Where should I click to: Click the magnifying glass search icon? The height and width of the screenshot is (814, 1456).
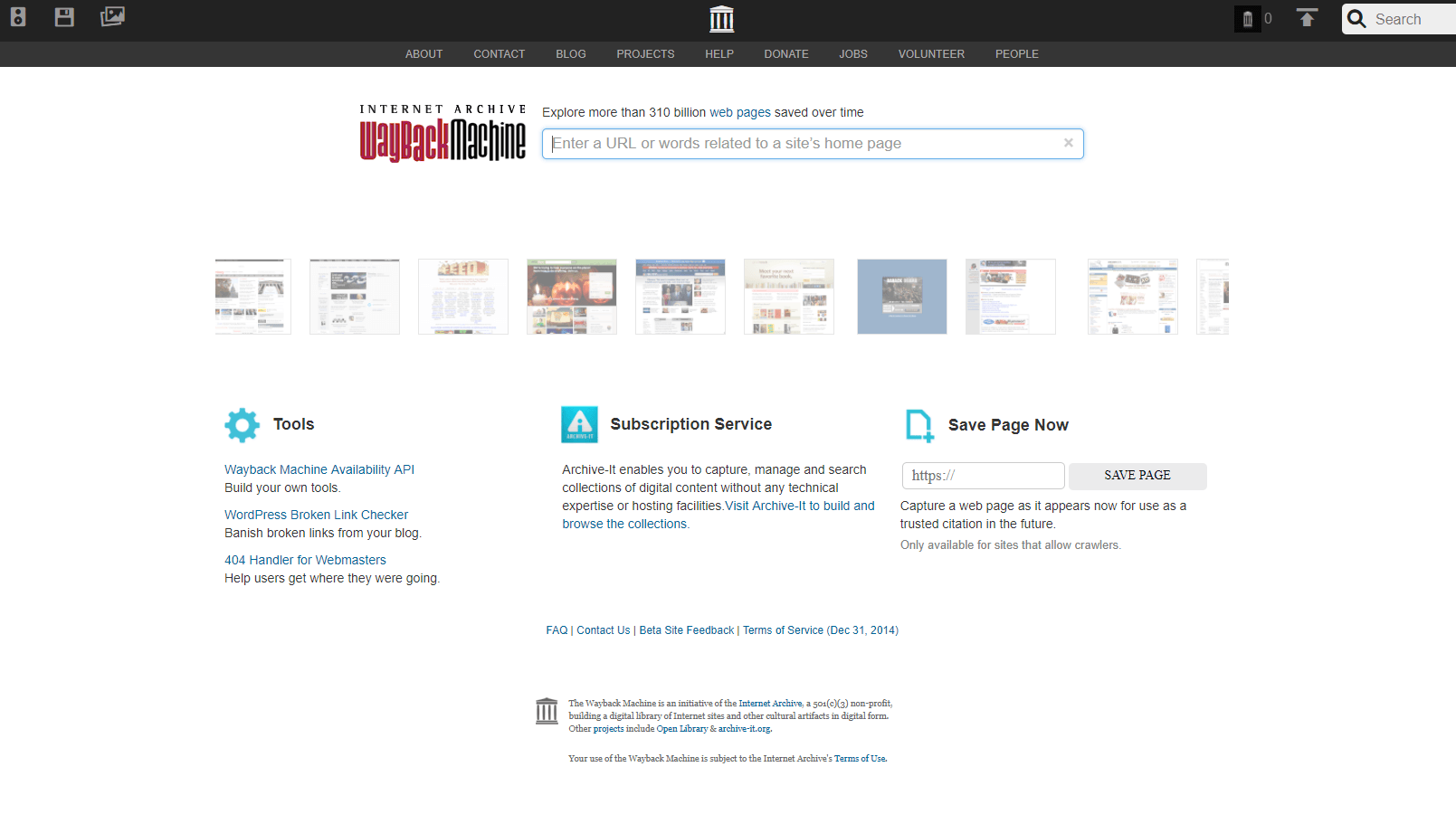click(x=1356, y=19)
